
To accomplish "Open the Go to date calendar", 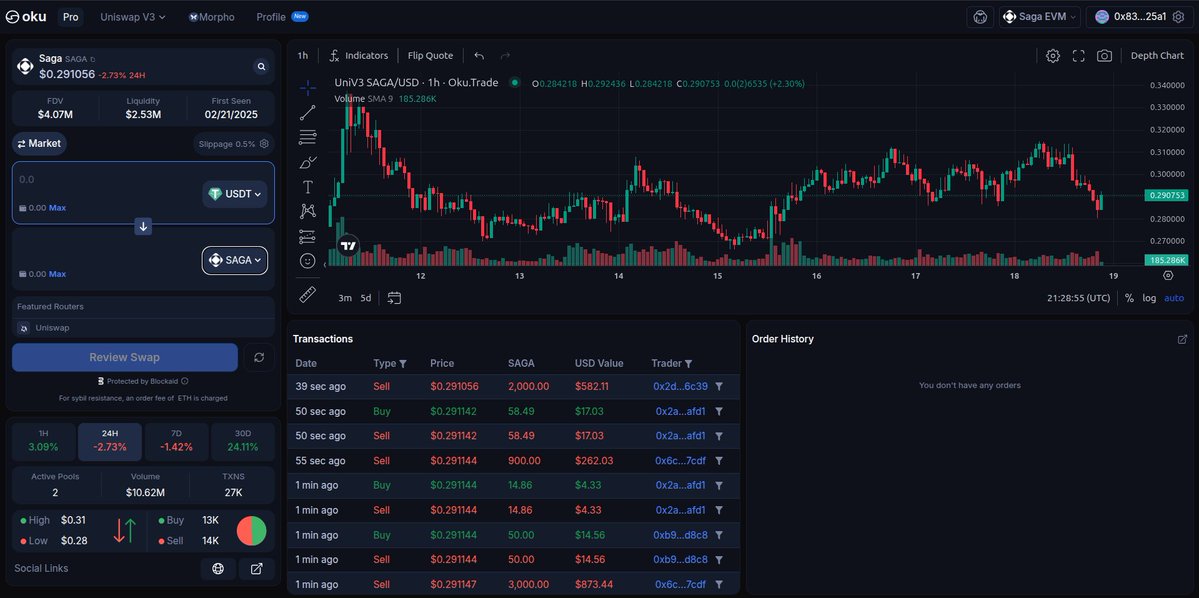I will [x=395, y=297].
